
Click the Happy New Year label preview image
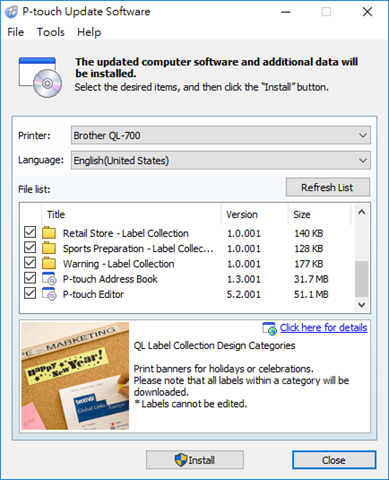click(75, 376)
